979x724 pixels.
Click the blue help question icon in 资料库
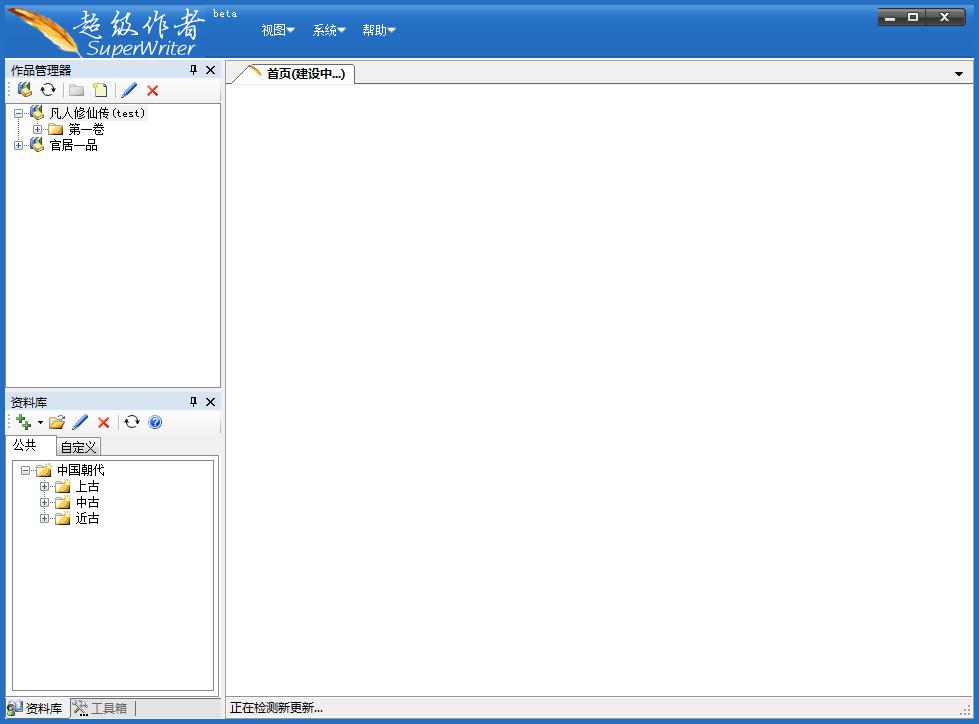pyautogui.click(x=155, y=423)
